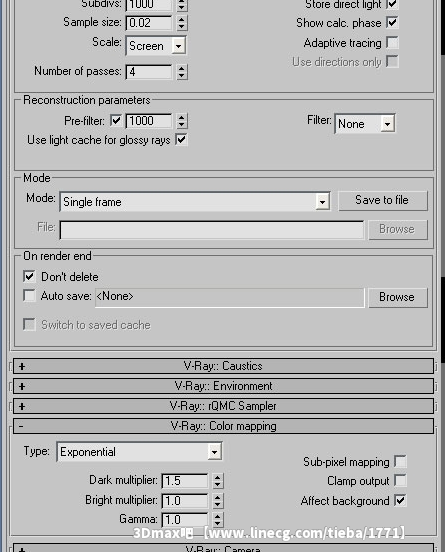This screenshot has height=552, width=445.
Task: Collapse the V-Ray:: Color mapping rollout
Action: coord(223,426)
